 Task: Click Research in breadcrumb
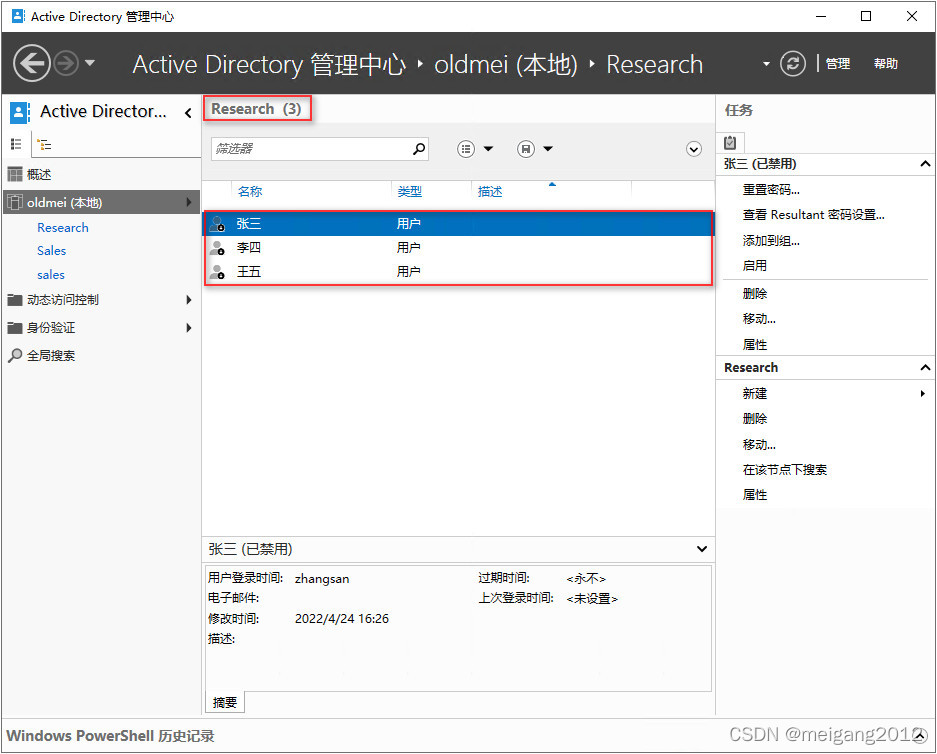click(x=654, y=65)
